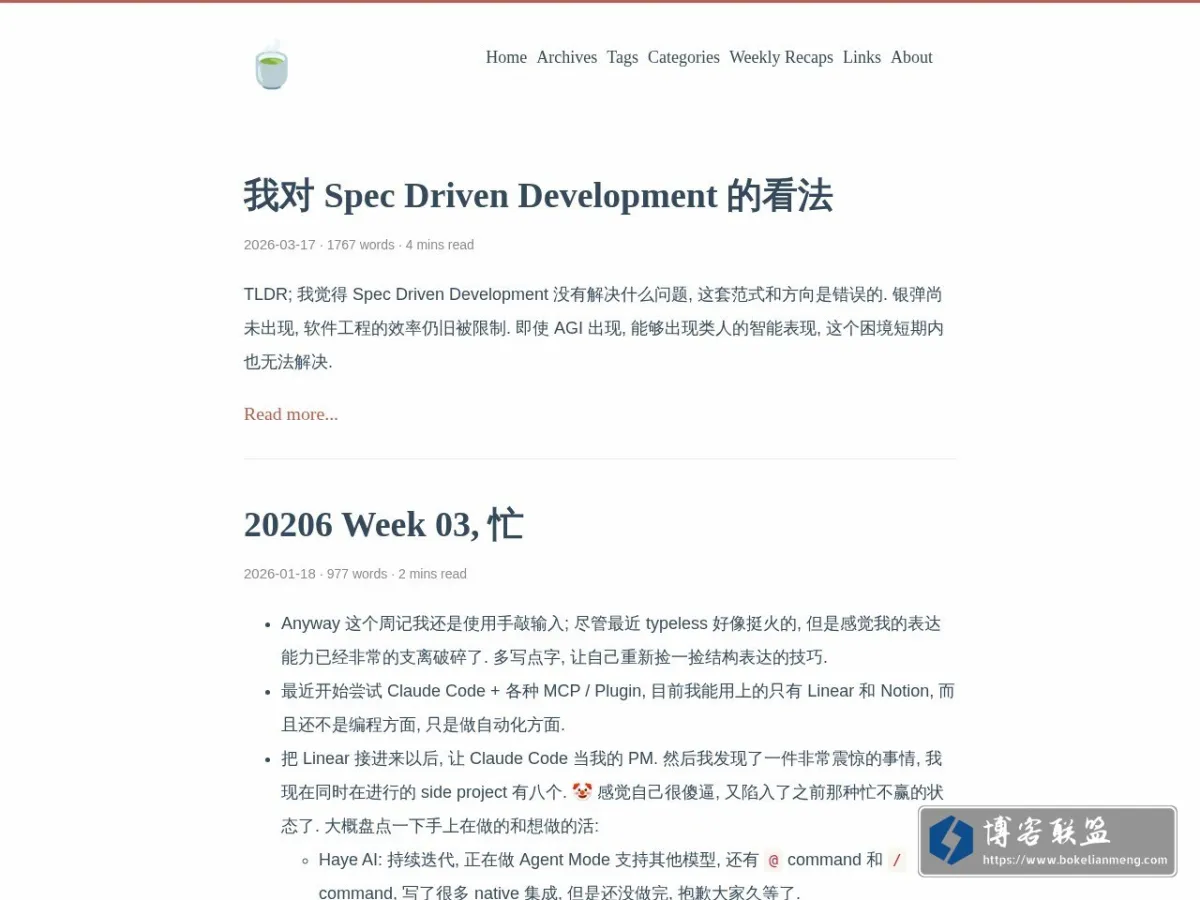This screenshot has width=1200, height=900.
Task: Visit the About page
Action: click(x=912, y=57)
